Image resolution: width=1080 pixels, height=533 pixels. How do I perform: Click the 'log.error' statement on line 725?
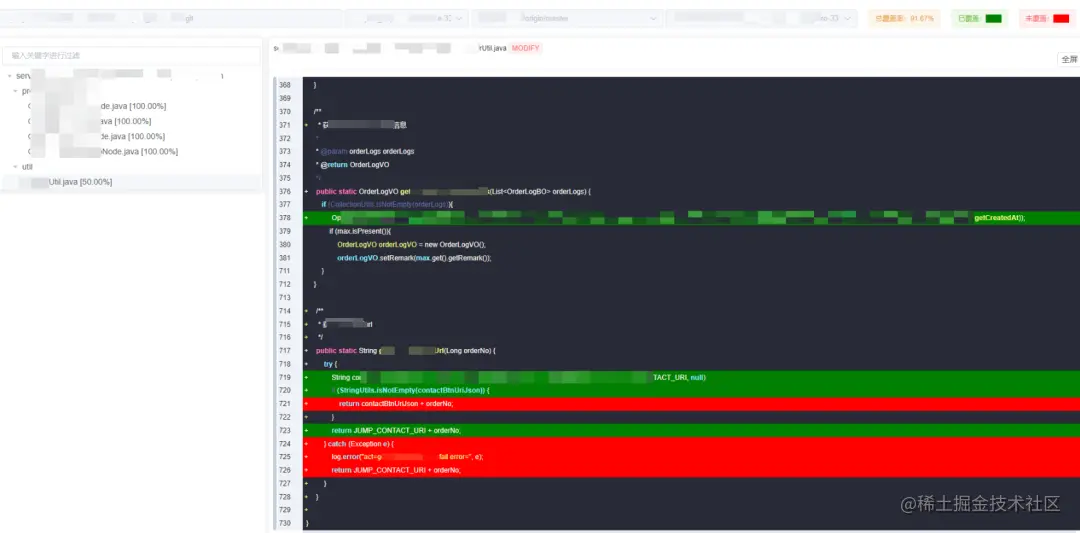407,457
